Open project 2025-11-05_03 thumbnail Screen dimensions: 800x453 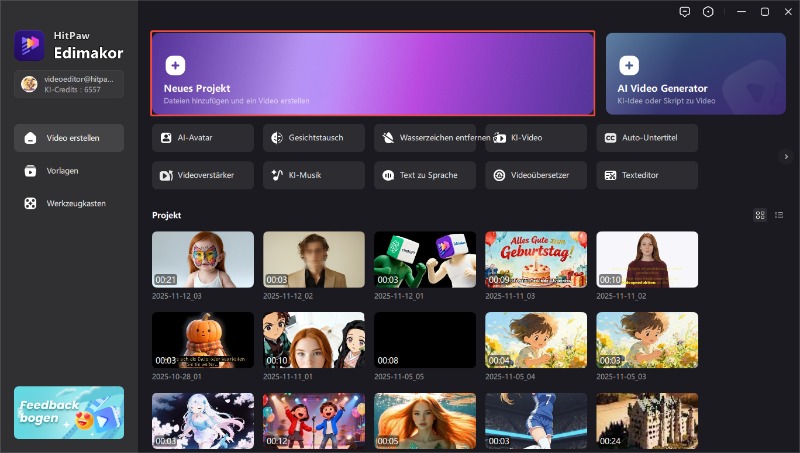tap(647, 340)
